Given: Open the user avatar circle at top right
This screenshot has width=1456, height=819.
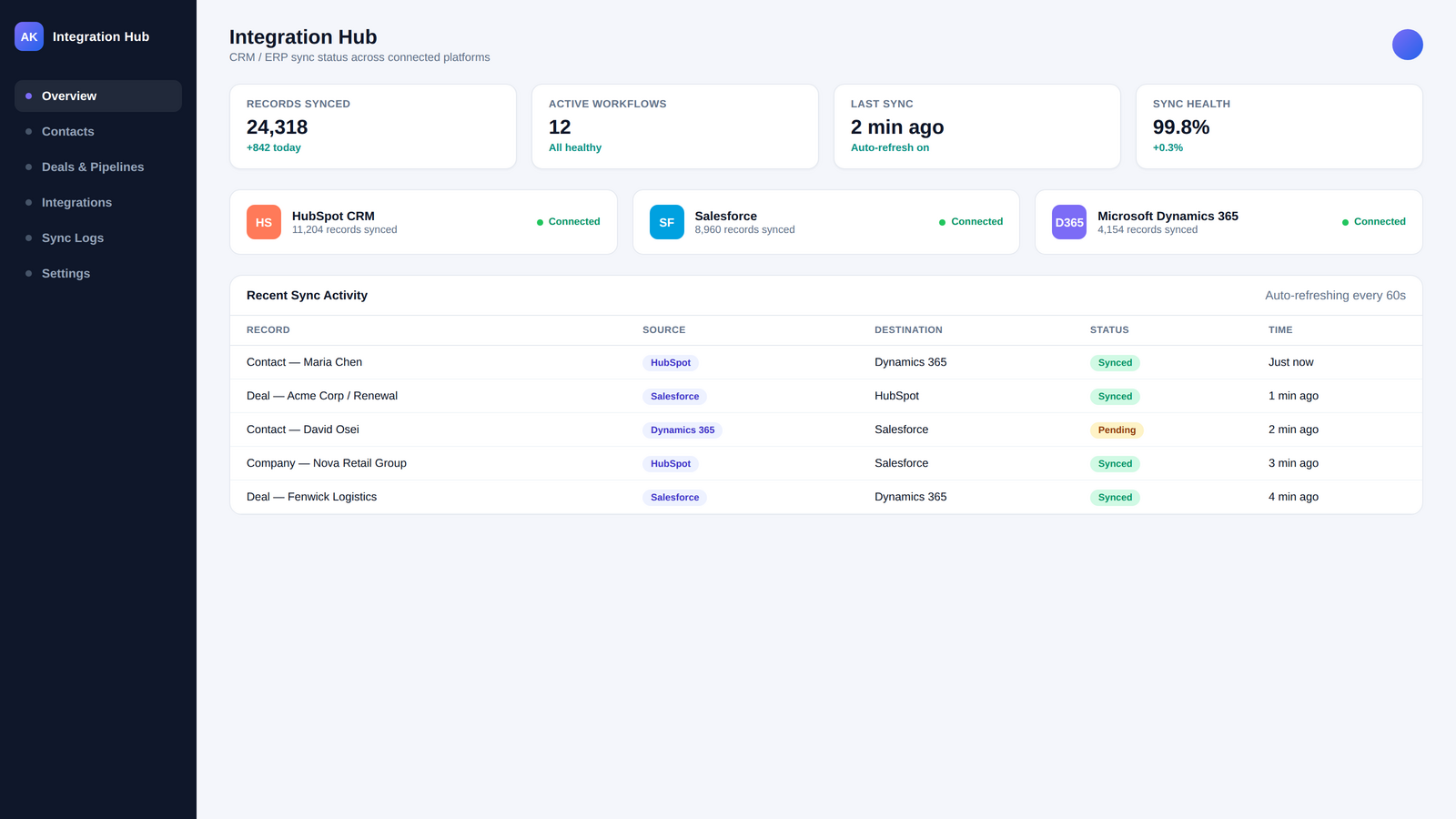Looking at the screenshot, I should coord(1407,45).
